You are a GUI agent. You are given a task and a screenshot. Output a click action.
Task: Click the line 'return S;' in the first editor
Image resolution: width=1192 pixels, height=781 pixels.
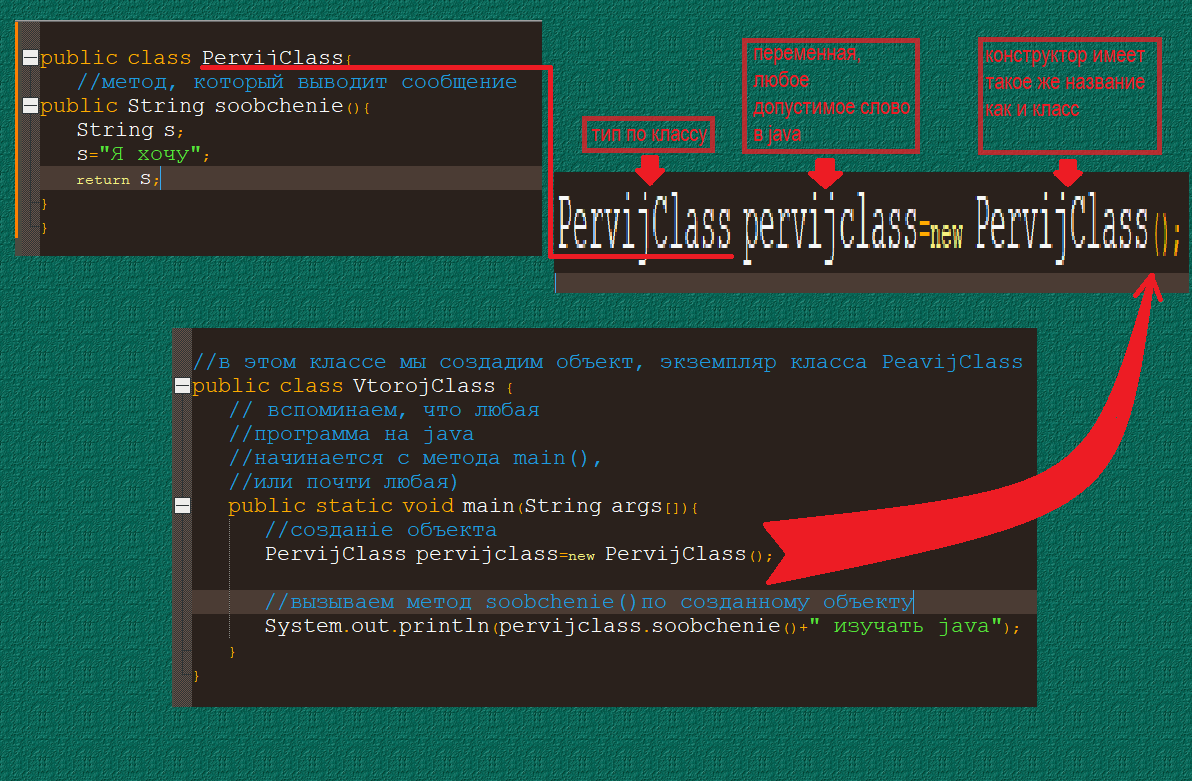click(x=118, y=179)
